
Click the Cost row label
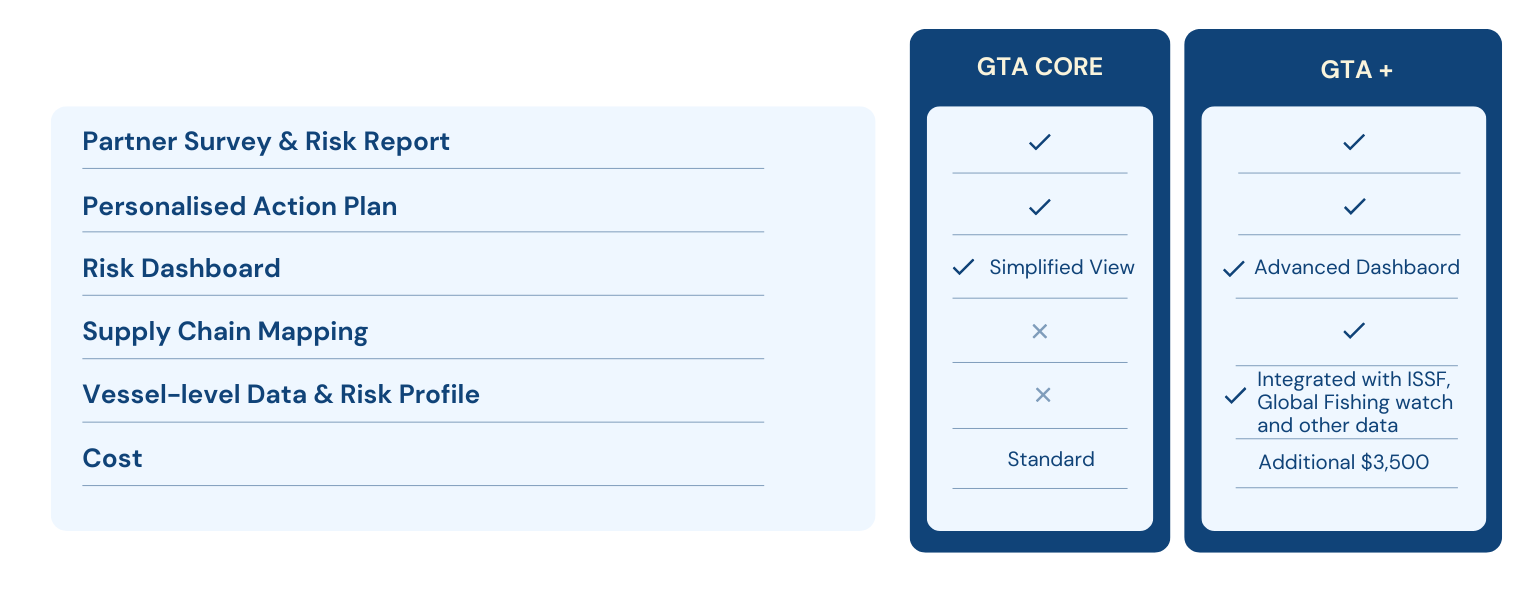click(x=112, y=458)
